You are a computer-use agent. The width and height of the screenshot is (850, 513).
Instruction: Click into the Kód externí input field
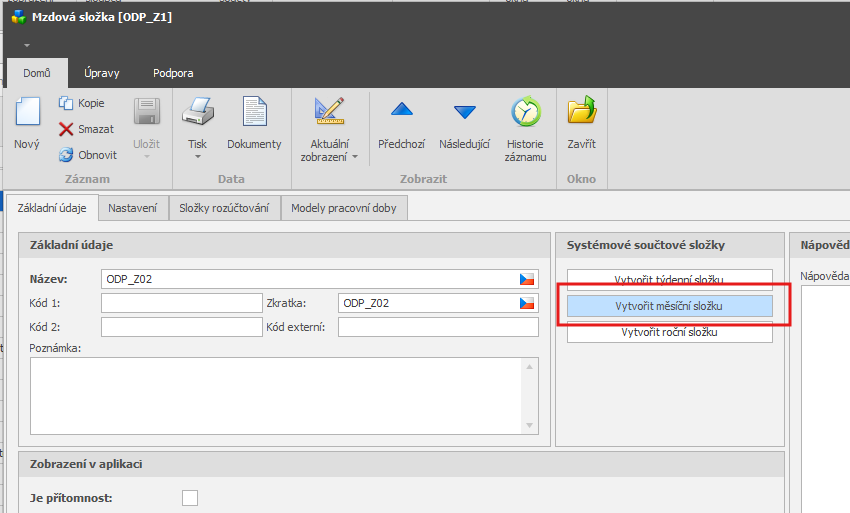pos(438,327)
